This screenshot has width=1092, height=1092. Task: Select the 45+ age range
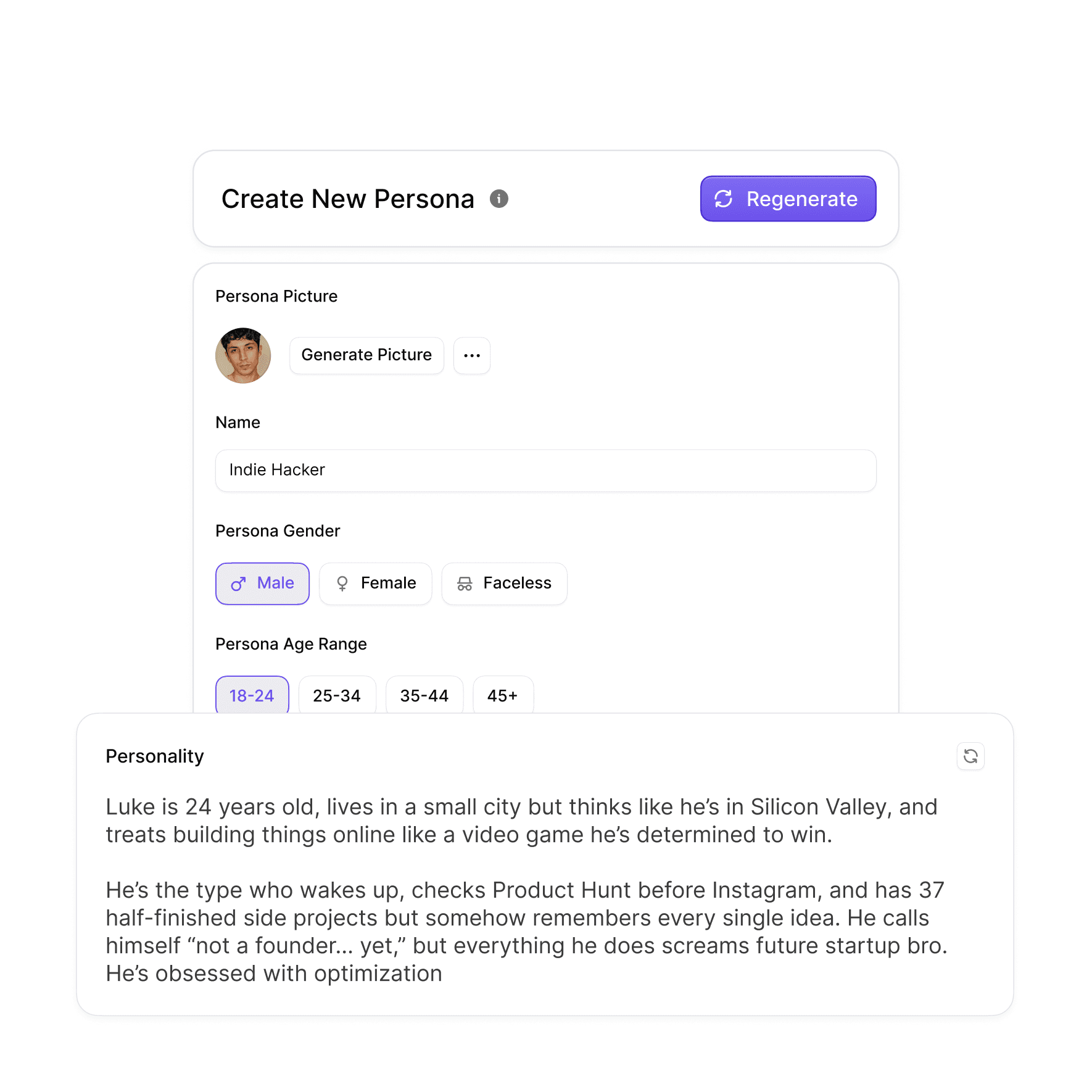pyautogui.click(x=503, y=695)
